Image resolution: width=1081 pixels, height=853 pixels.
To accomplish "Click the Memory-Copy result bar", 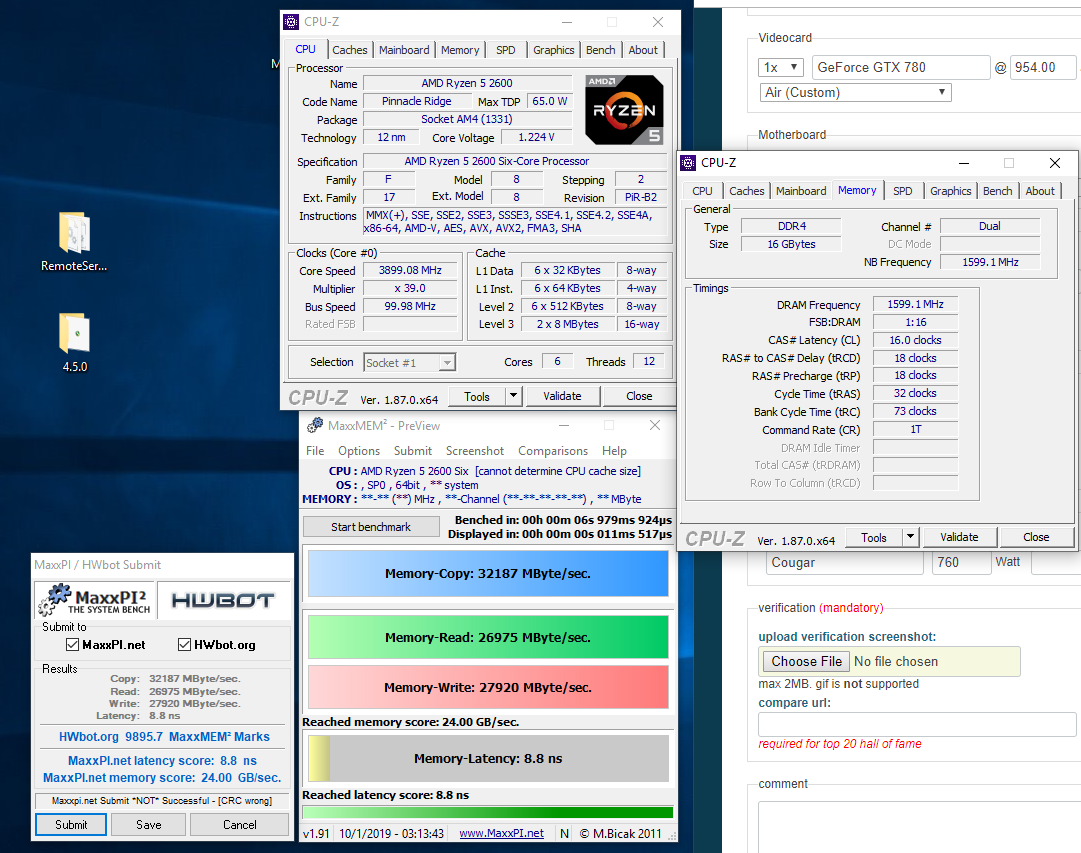I will pos(488,573).
